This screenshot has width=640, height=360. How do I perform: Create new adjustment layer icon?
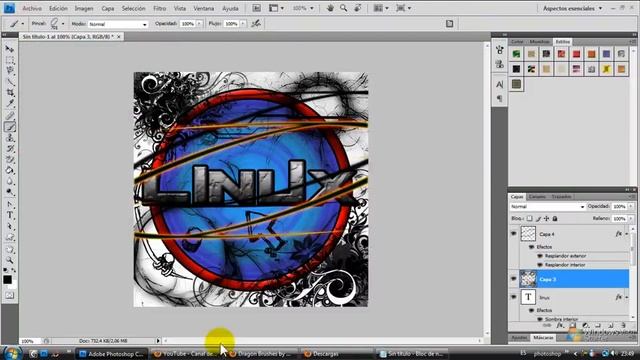pyautogui.click(x=585, y=325)
